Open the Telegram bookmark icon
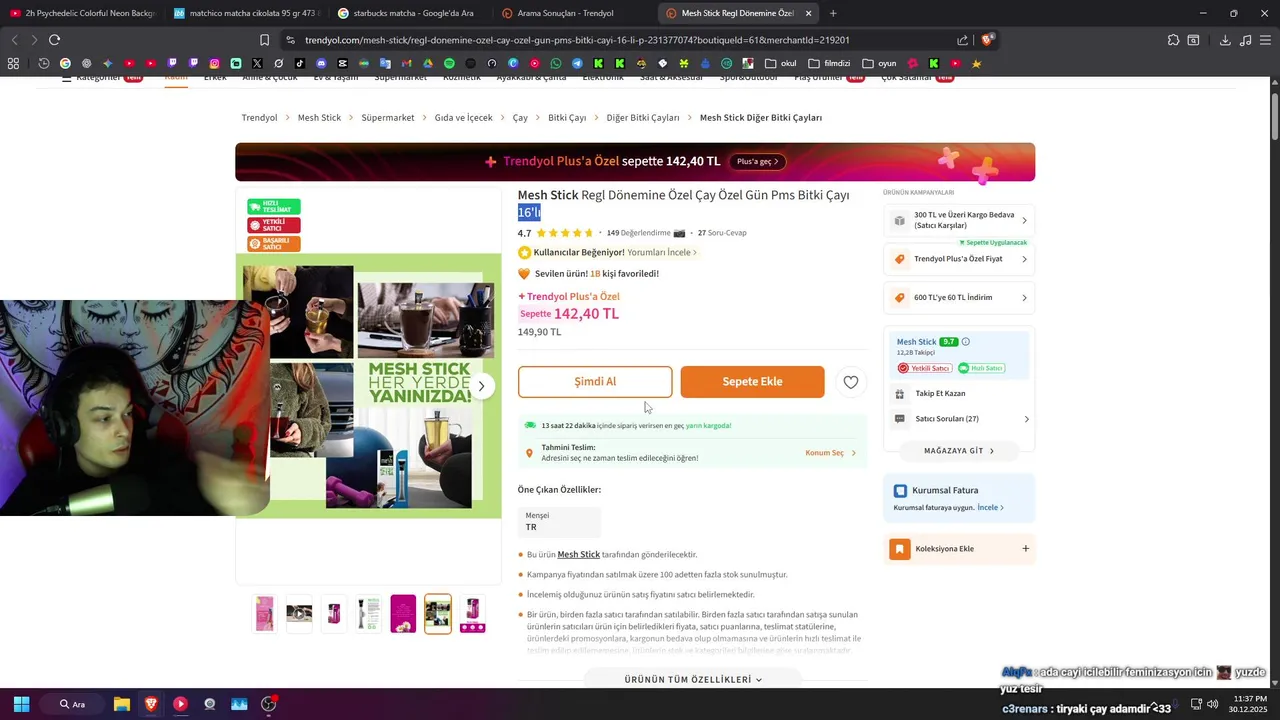The height and width of the screenshot is (720, 1280). pos(577,63)
